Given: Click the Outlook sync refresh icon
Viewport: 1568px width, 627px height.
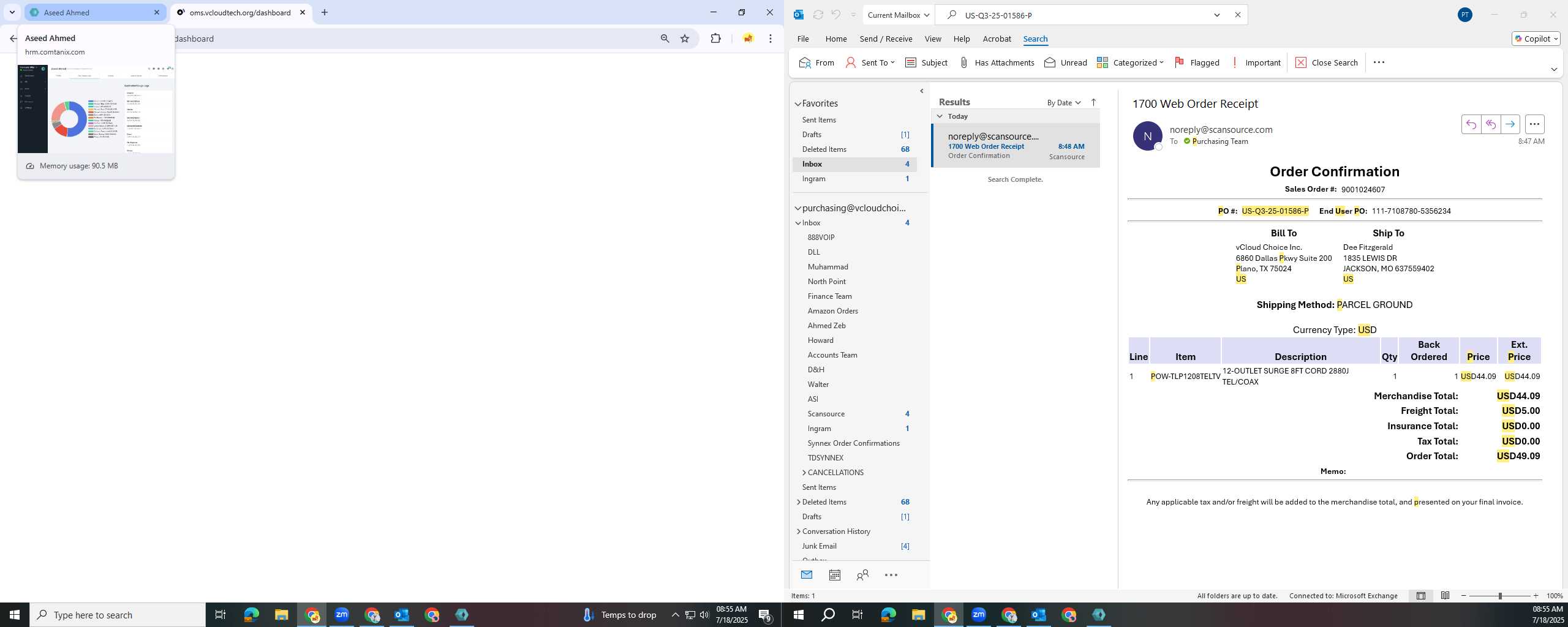Looking at the screenshot, I should click(x=818, y=15).
